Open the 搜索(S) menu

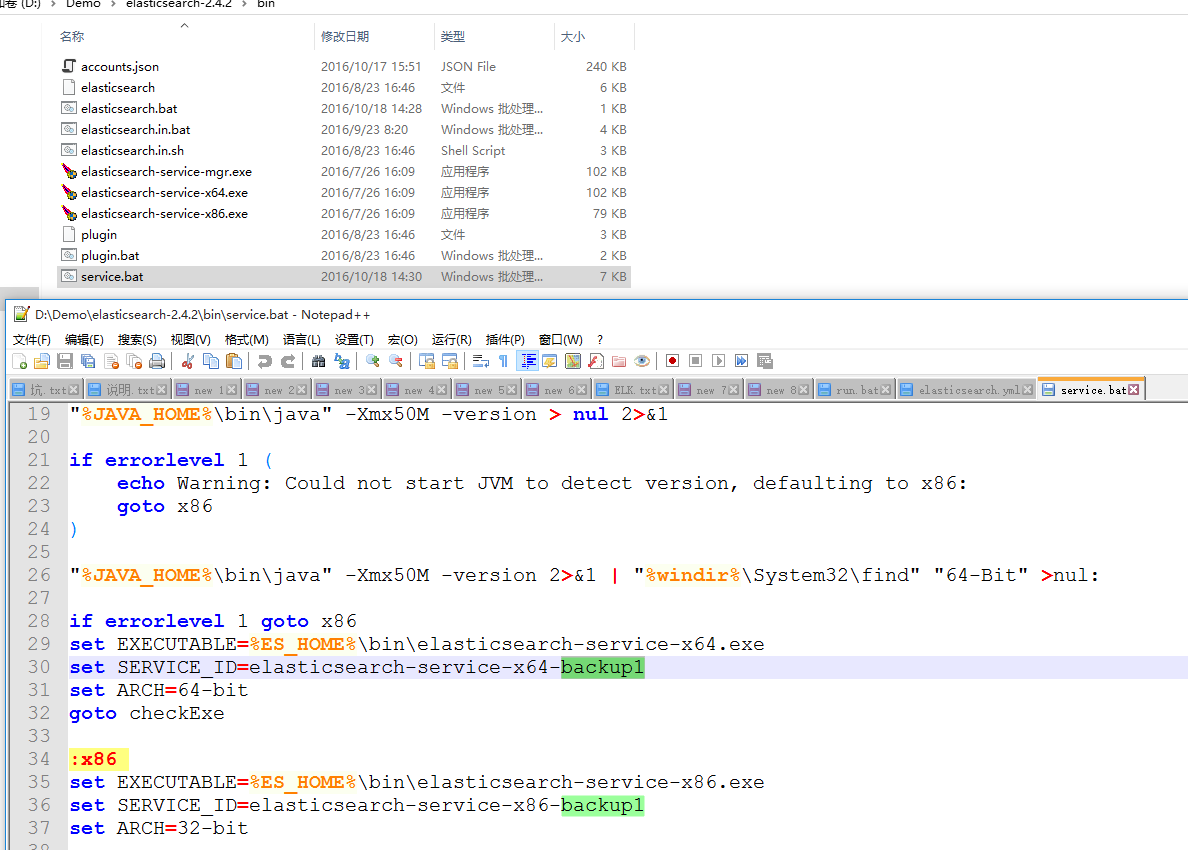click(137, 339)
